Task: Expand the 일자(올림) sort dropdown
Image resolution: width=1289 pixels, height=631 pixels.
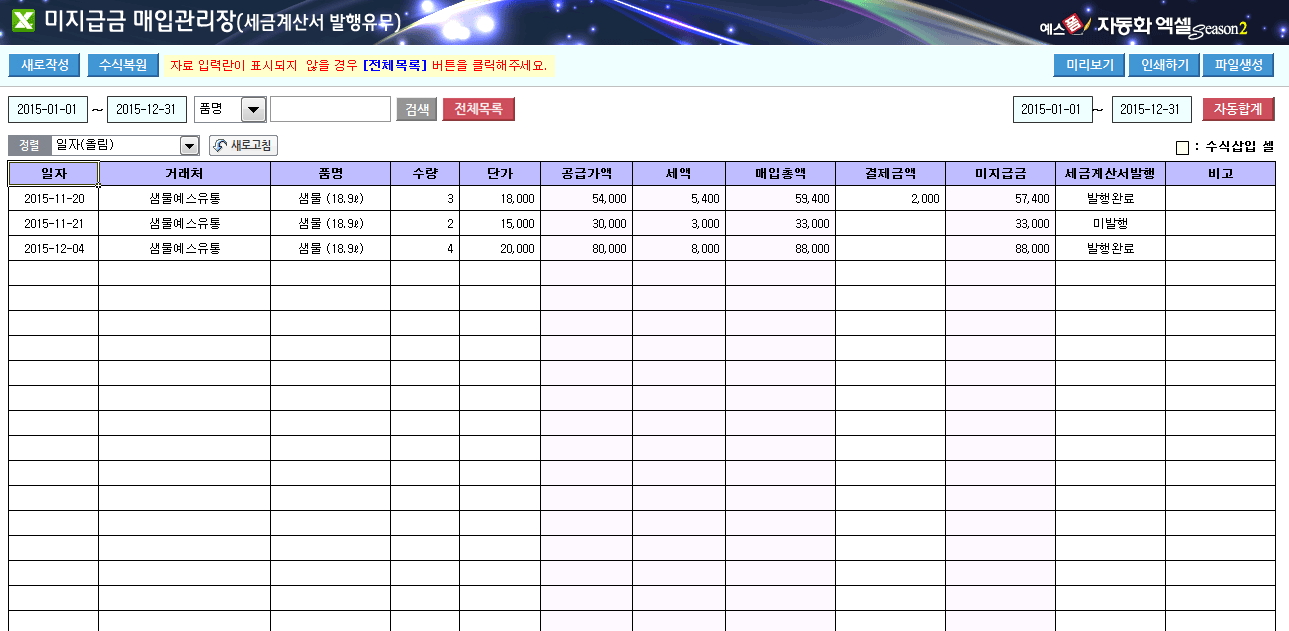Action: point(190,146)
